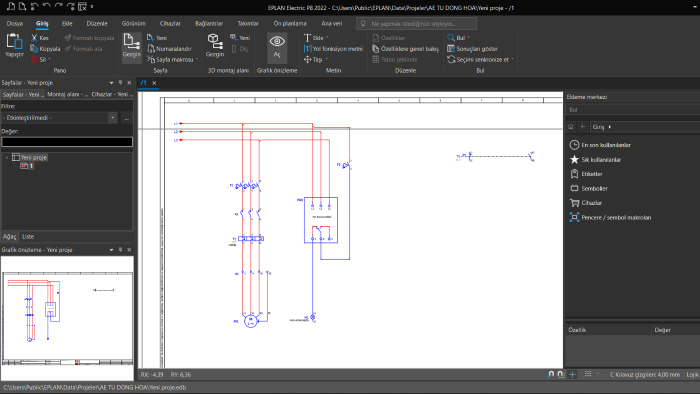Viewport: 700px width, 394px height.
Task: Open the Dosya menu
Action: [15, 23]
